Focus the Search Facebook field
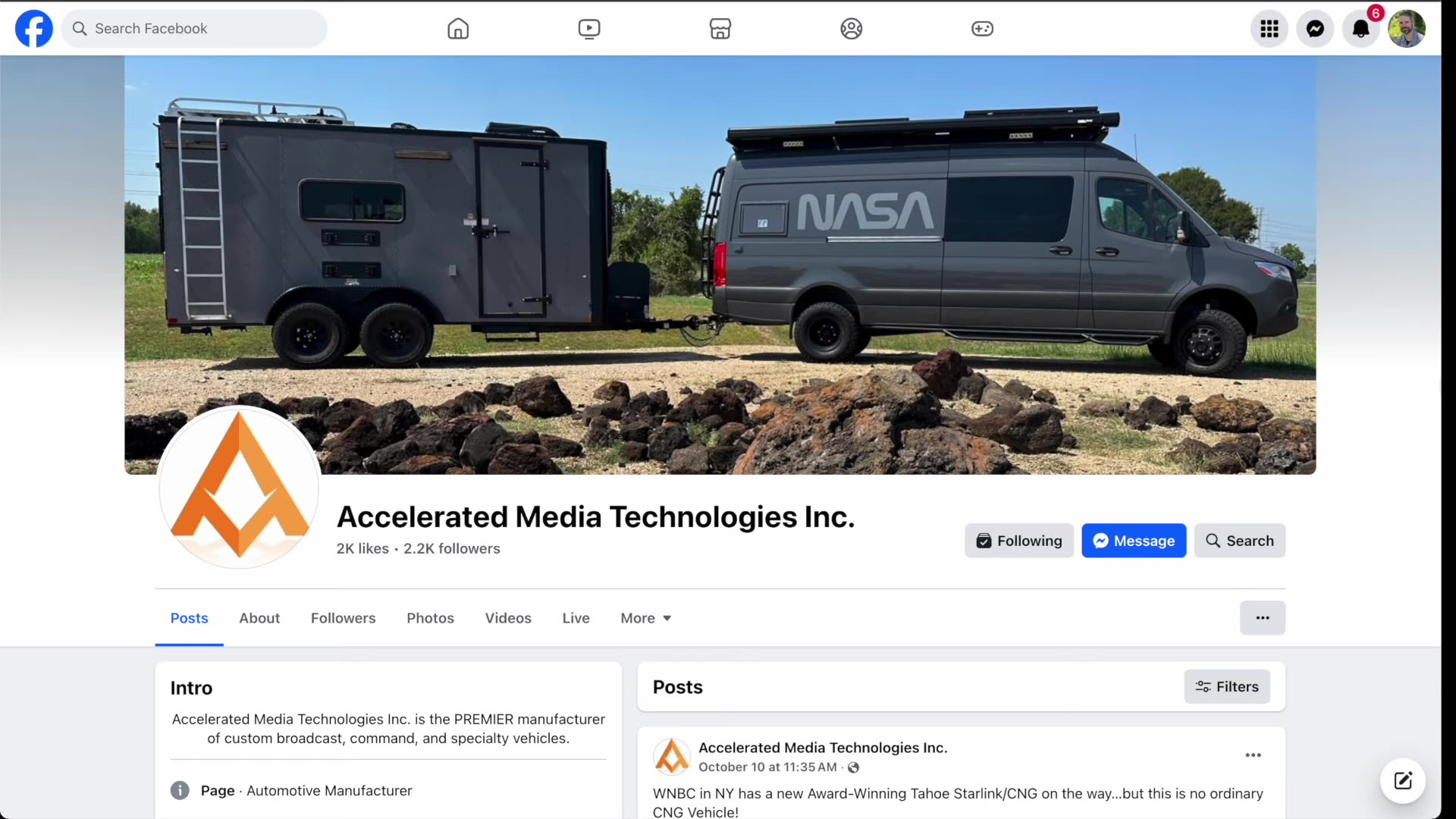 click(x=195, y=29)
